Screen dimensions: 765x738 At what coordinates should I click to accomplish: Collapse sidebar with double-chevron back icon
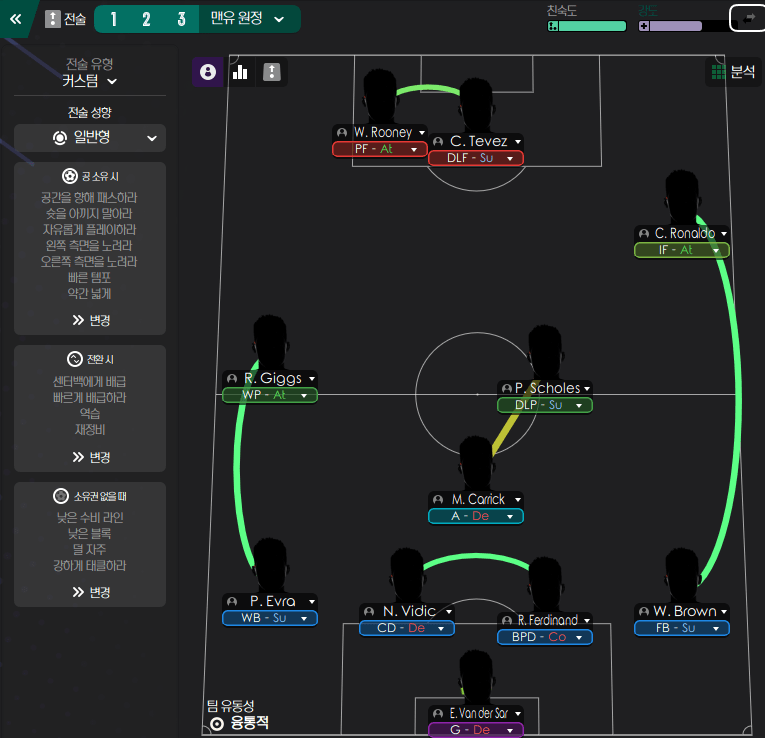click(x=16, y=19)
